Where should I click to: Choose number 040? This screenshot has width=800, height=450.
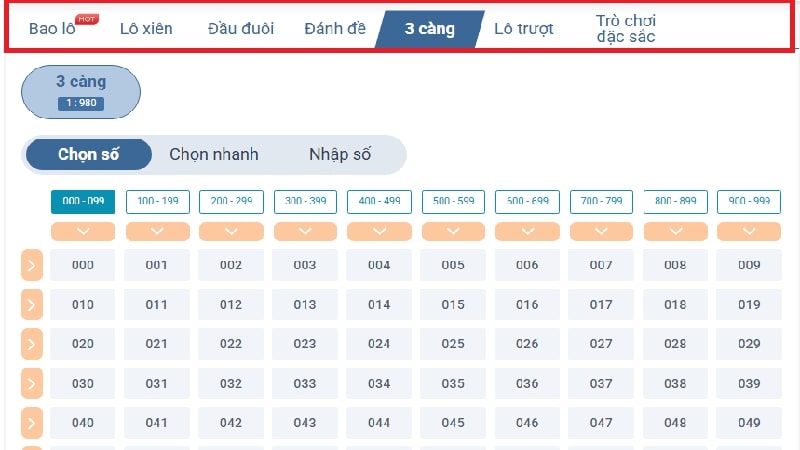click(83, 423)
